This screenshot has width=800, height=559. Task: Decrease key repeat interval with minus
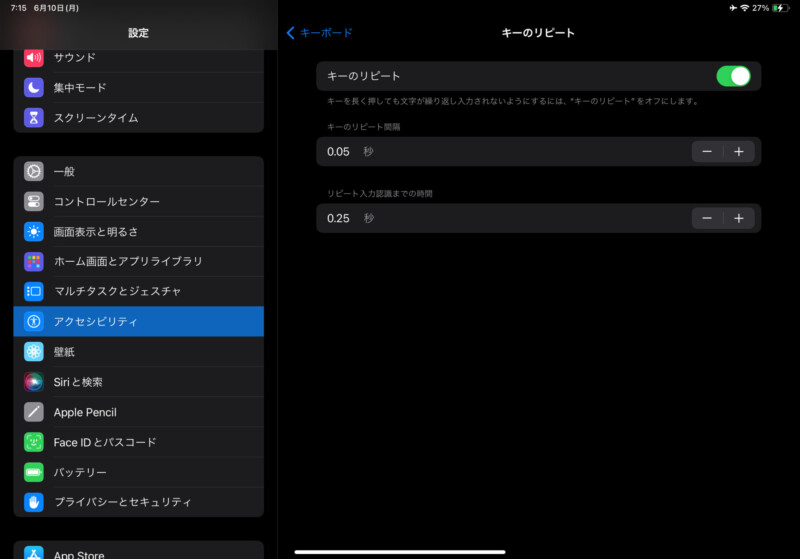[707, 152]
